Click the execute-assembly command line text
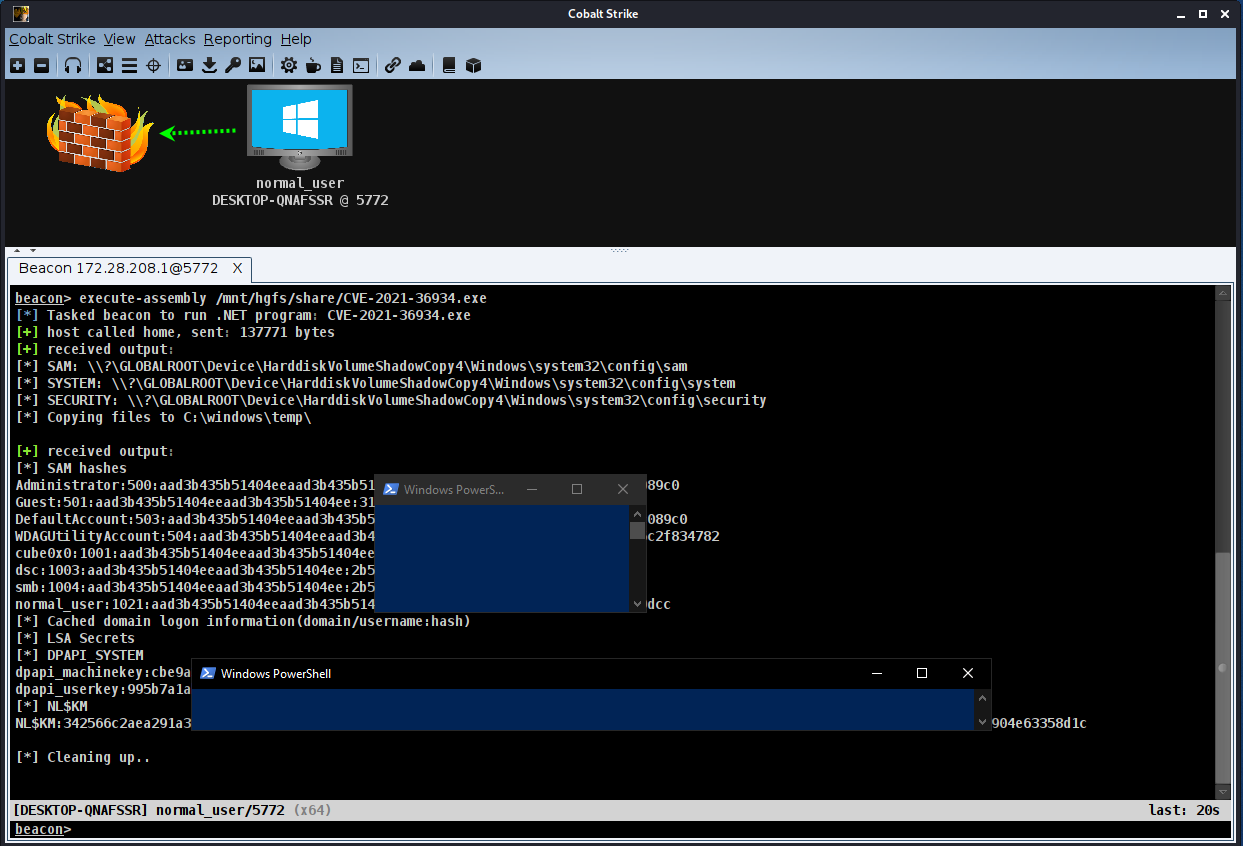The image size is (1243, 846). tap(283, 298)
